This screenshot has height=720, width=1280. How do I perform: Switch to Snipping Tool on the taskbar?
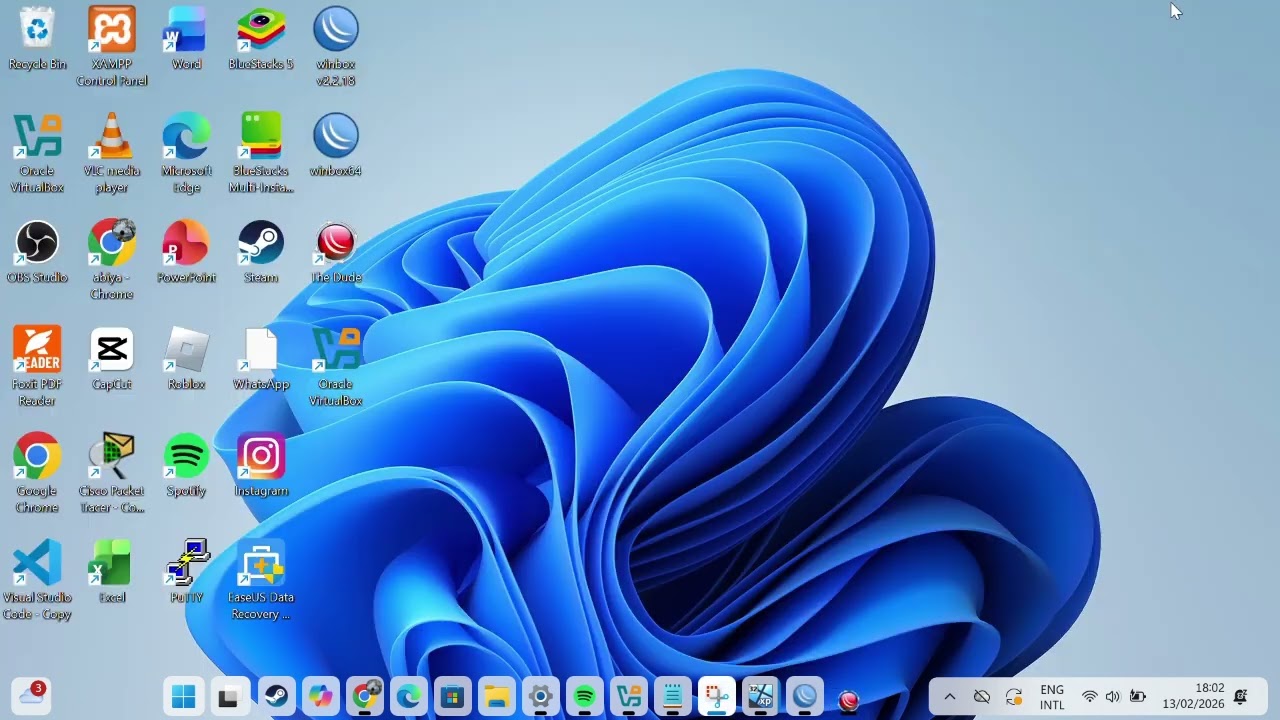pyautogui.click(x=717, y=696)
